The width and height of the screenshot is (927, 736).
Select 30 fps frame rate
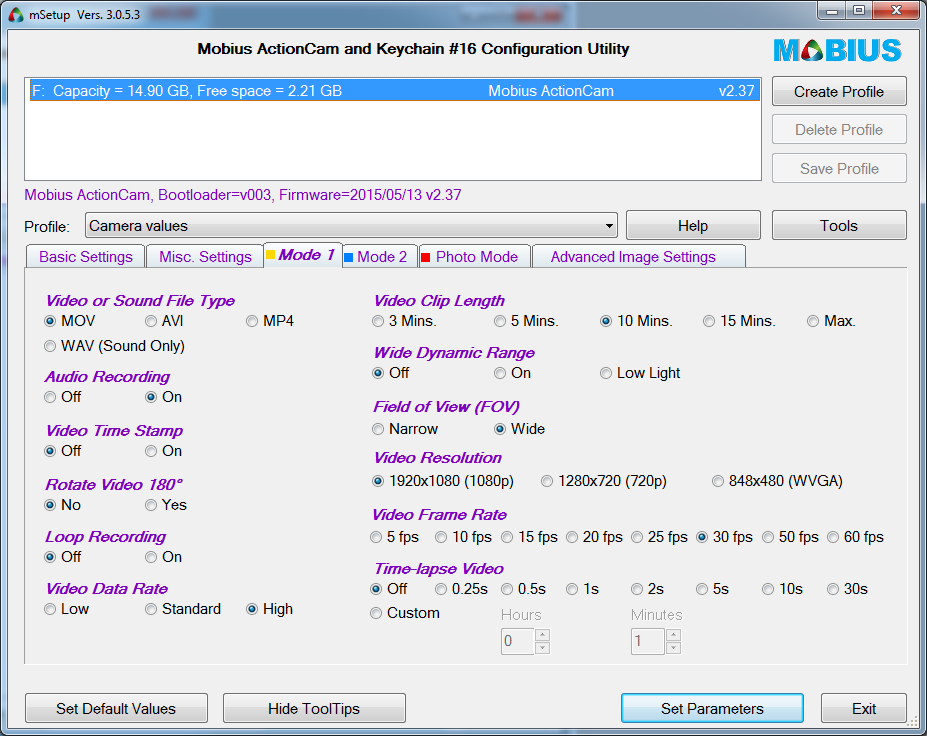725,537
